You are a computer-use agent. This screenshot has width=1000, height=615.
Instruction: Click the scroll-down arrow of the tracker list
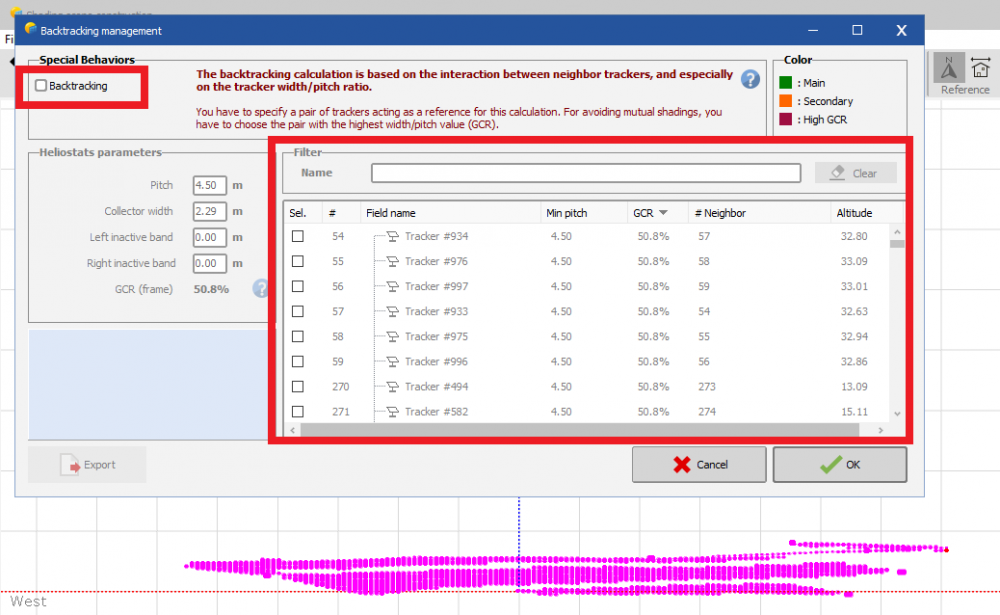897,413
